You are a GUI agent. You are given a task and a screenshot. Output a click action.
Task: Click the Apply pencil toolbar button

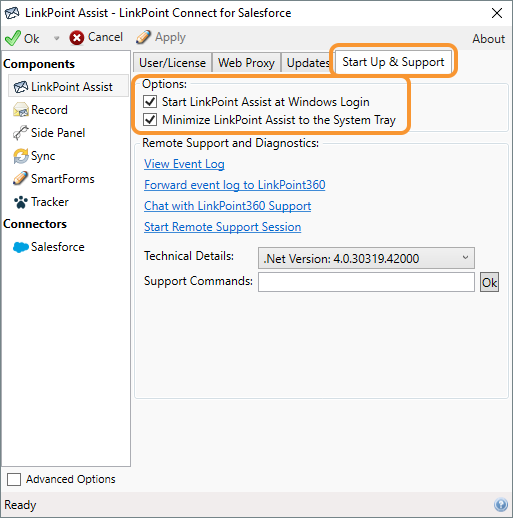click(x=161, y=37)
